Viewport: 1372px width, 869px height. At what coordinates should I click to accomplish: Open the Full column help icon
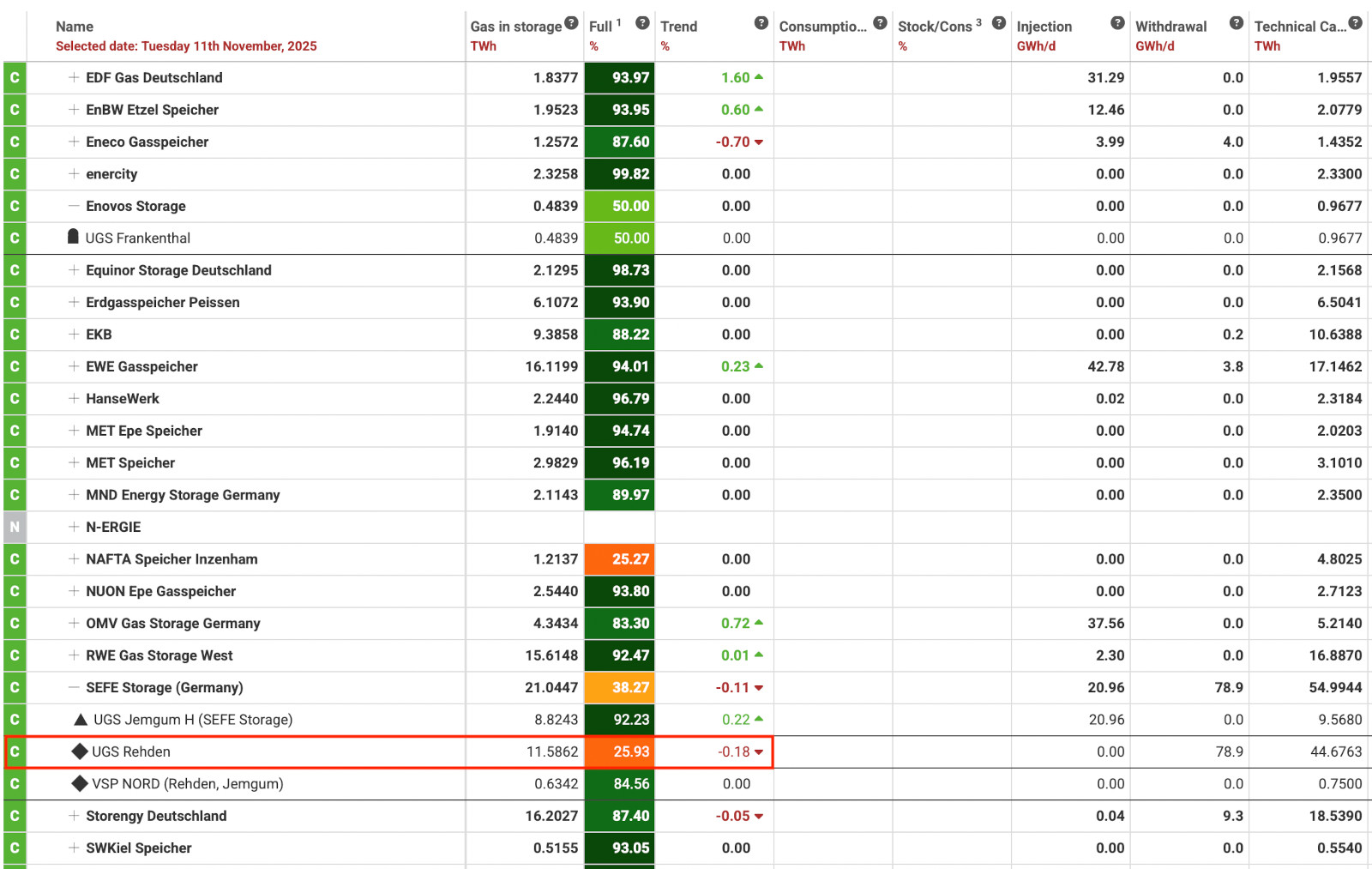point(642,23)
